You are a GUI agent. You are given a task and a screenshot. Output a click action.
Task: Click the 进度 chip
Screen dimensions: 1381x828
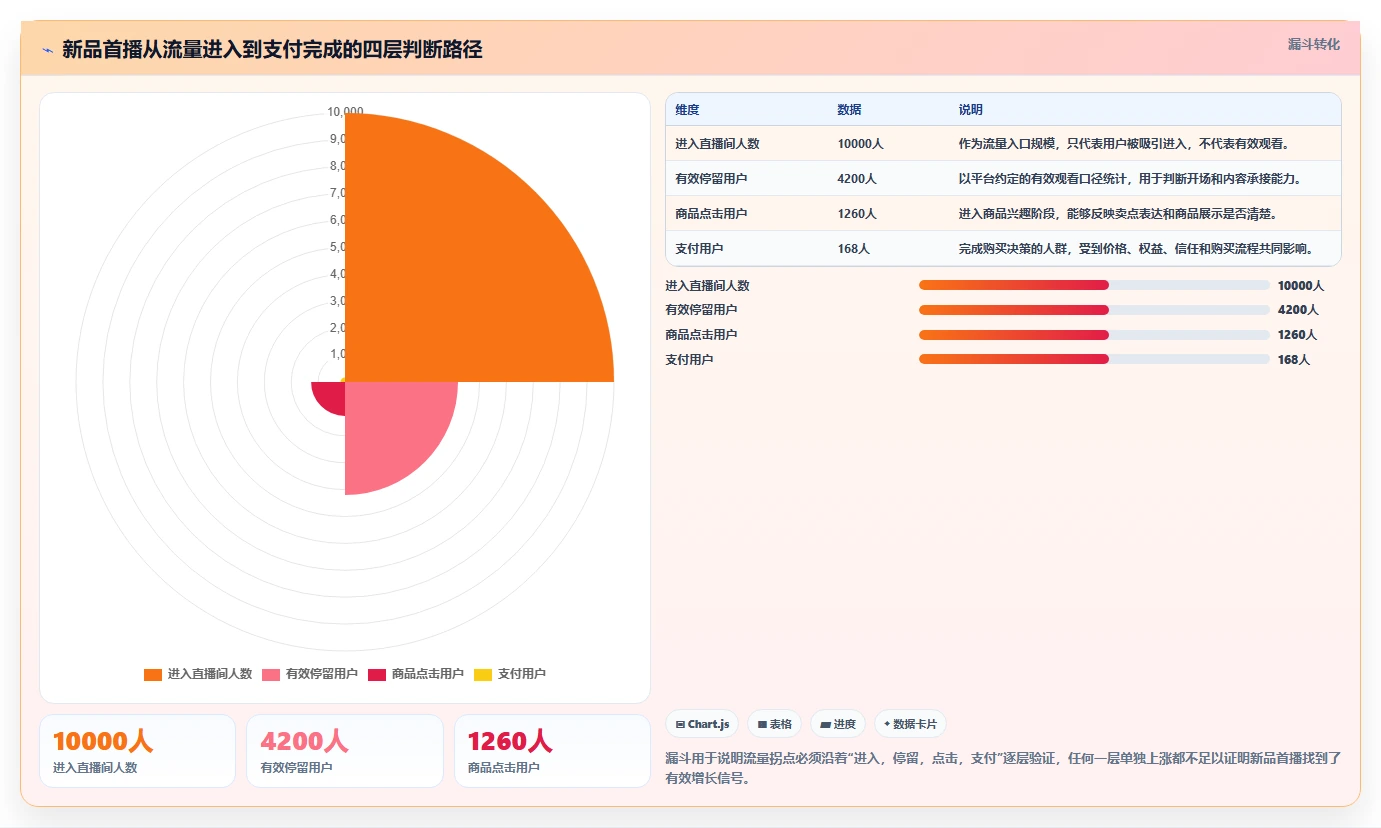click(x=838, y=724)
